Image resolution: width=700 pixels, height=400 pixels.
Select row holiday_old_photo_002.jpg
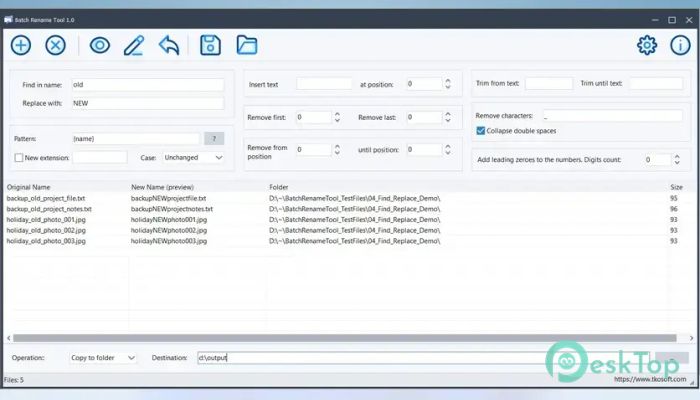point(46,230)
